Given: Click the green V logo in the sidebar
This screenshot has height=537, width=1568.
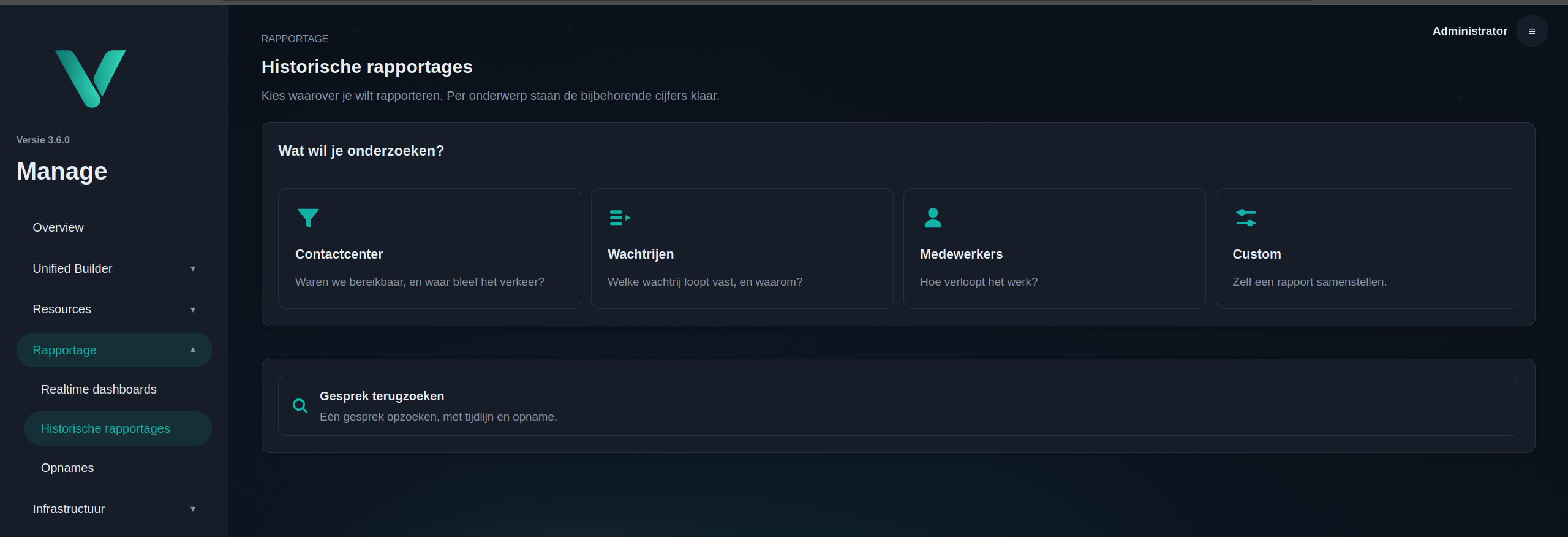Looking at the screenshot, I should [91, 78].
